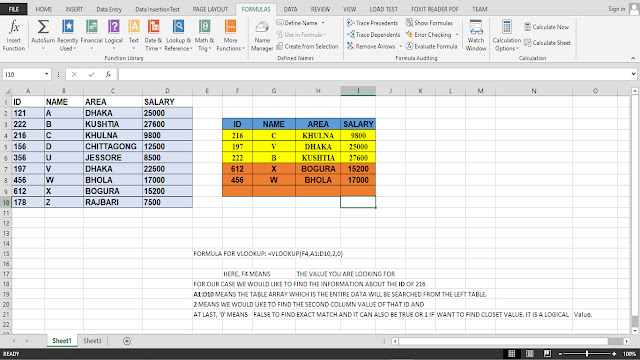Screen dimensions: 640x360
Task: Open the Logical functions list
Action: [x=114, y=36]
